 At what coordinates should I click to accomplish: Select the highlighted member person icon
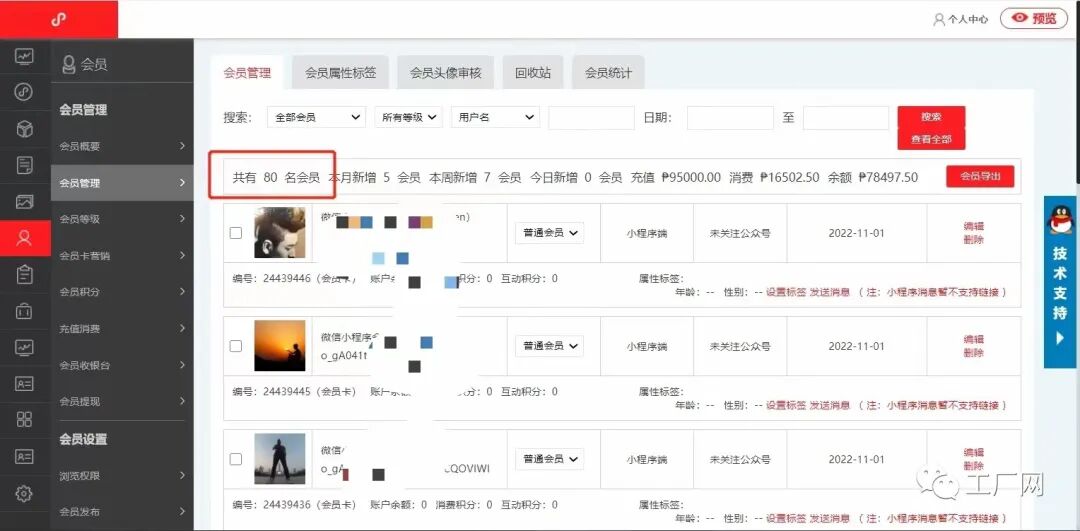25,238
